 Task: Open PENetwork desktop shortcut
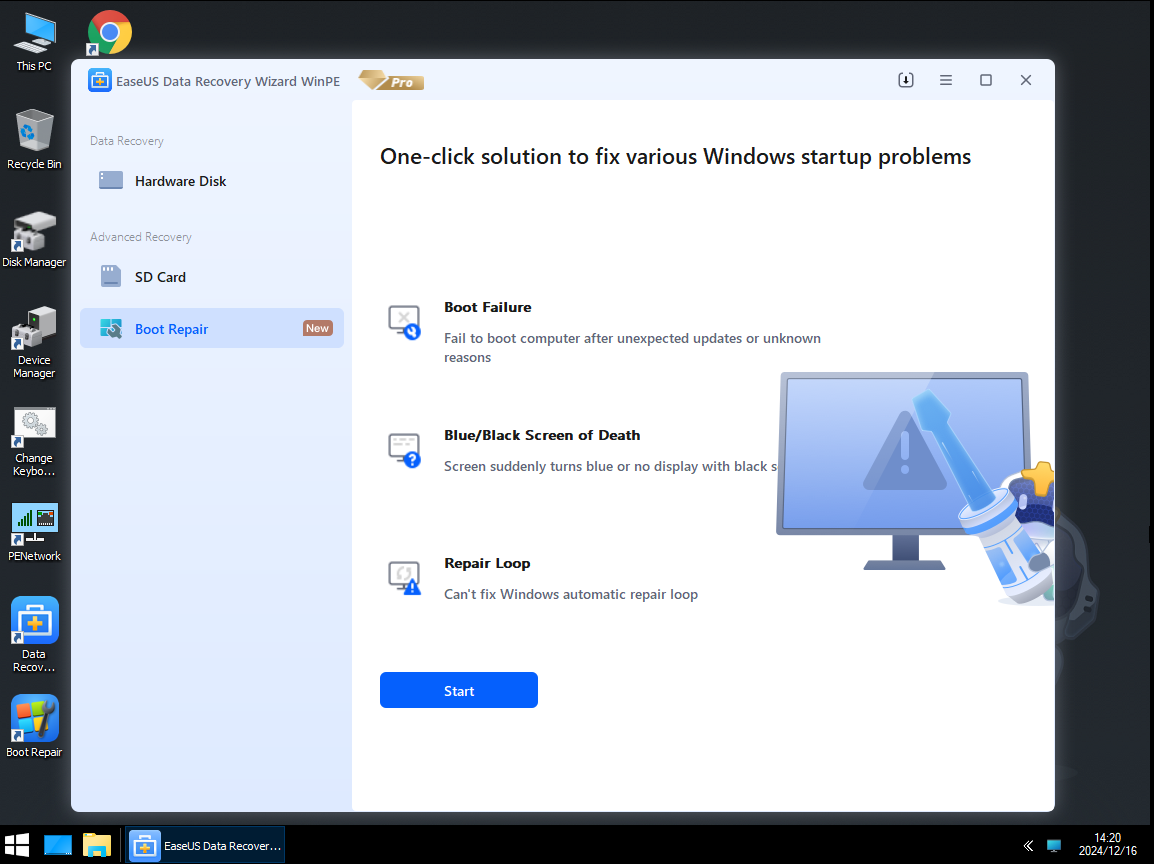(x=34, y=533)
